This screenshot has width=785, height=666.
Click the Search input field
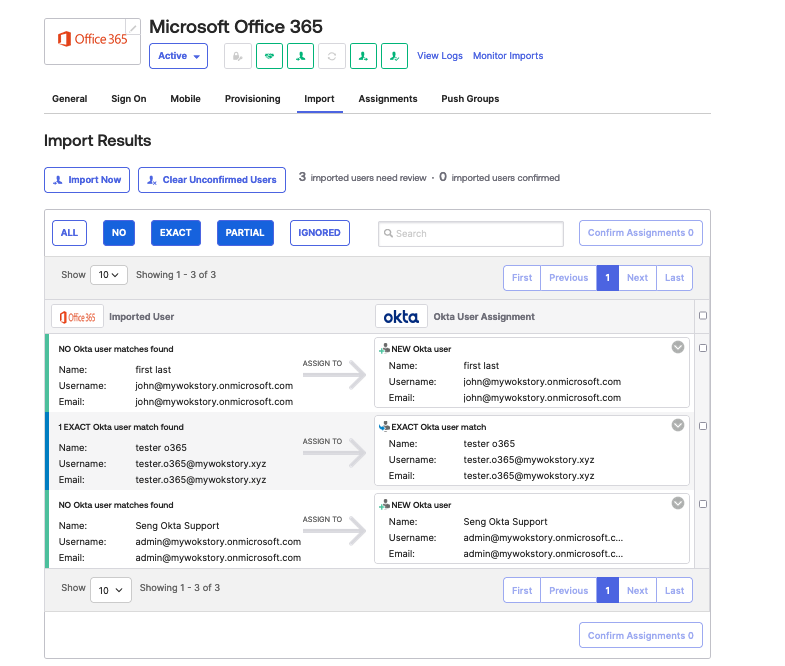click(471, 234)
